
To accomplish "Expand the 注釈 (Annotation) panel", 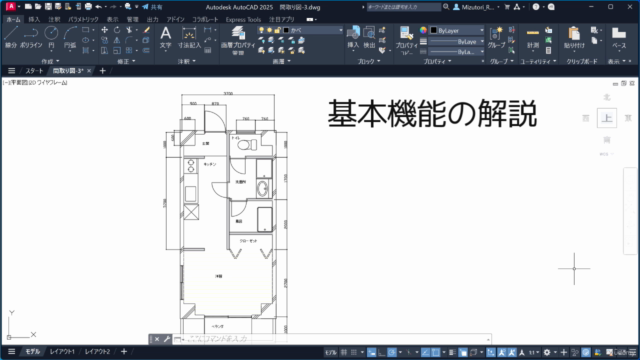I will click(x=187, y=61).
